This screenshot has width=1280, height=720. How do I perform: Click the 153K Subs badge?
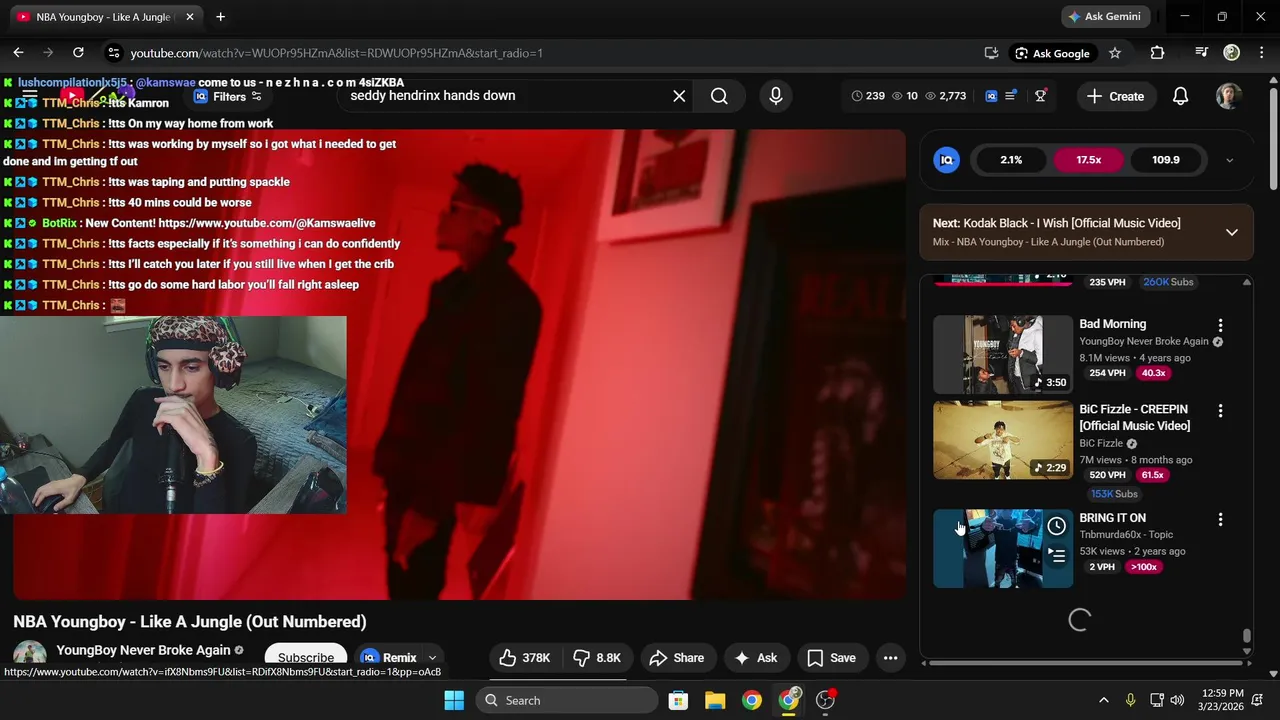coord(1114,494)
